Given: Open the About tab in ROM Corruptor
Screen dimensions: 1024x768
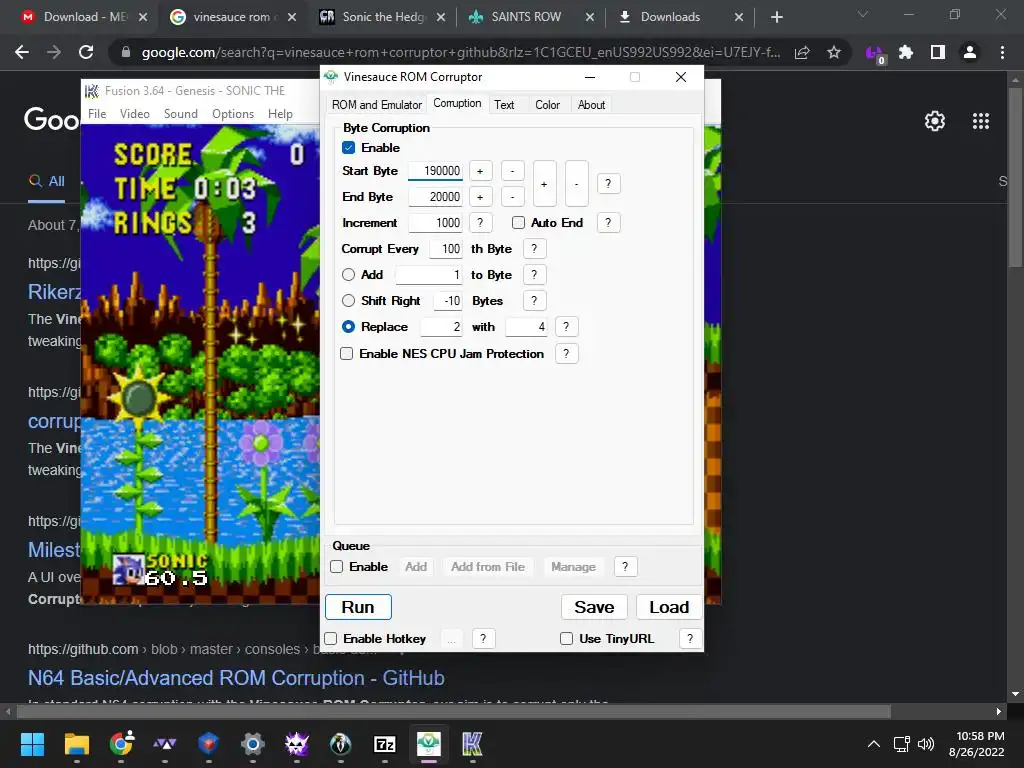Looking at the screenshot, I should click(x=591, y=104).
